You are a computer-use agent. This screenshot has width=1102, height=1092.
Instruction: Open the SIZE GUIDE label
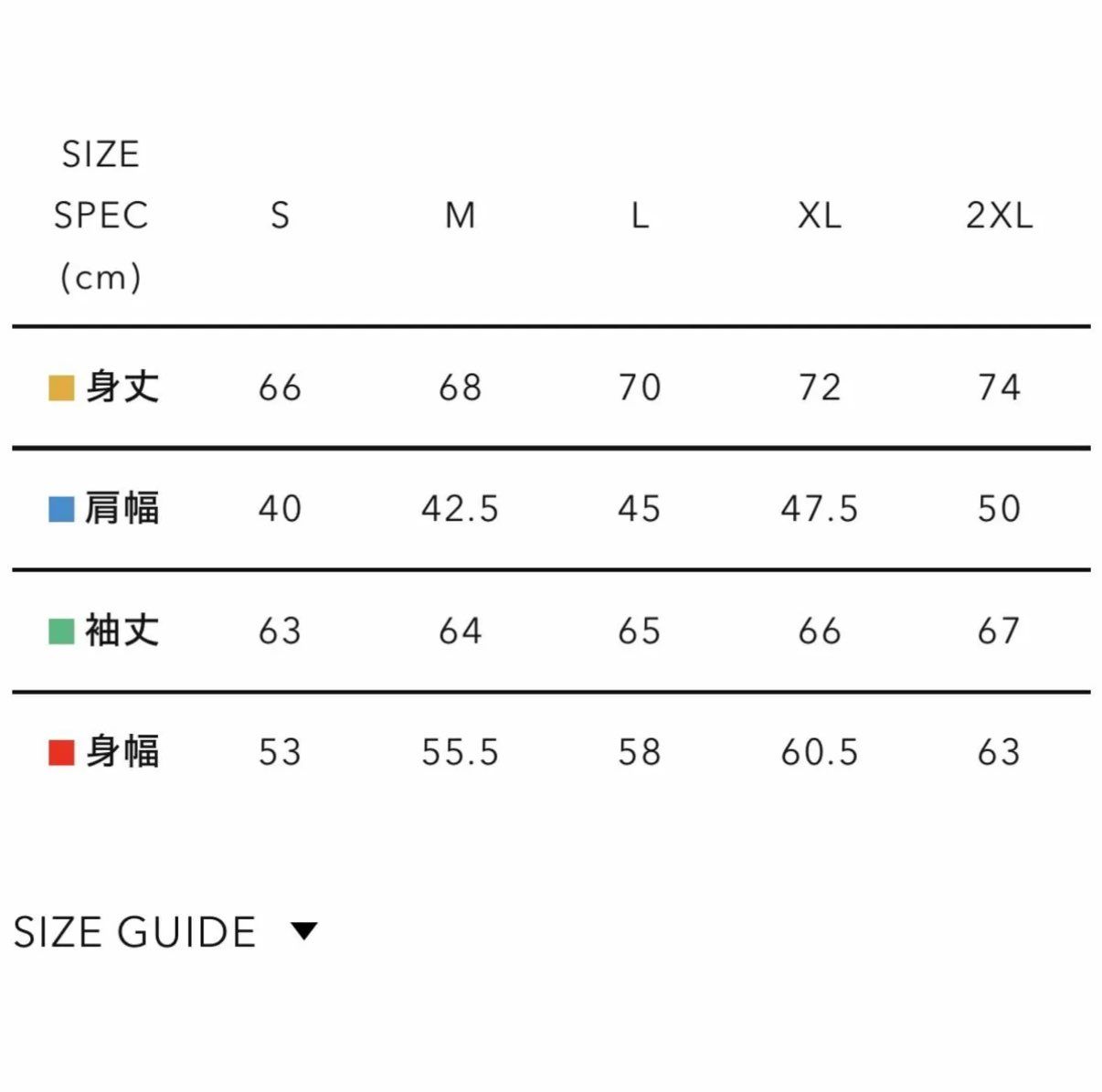(x=134, y=932)
